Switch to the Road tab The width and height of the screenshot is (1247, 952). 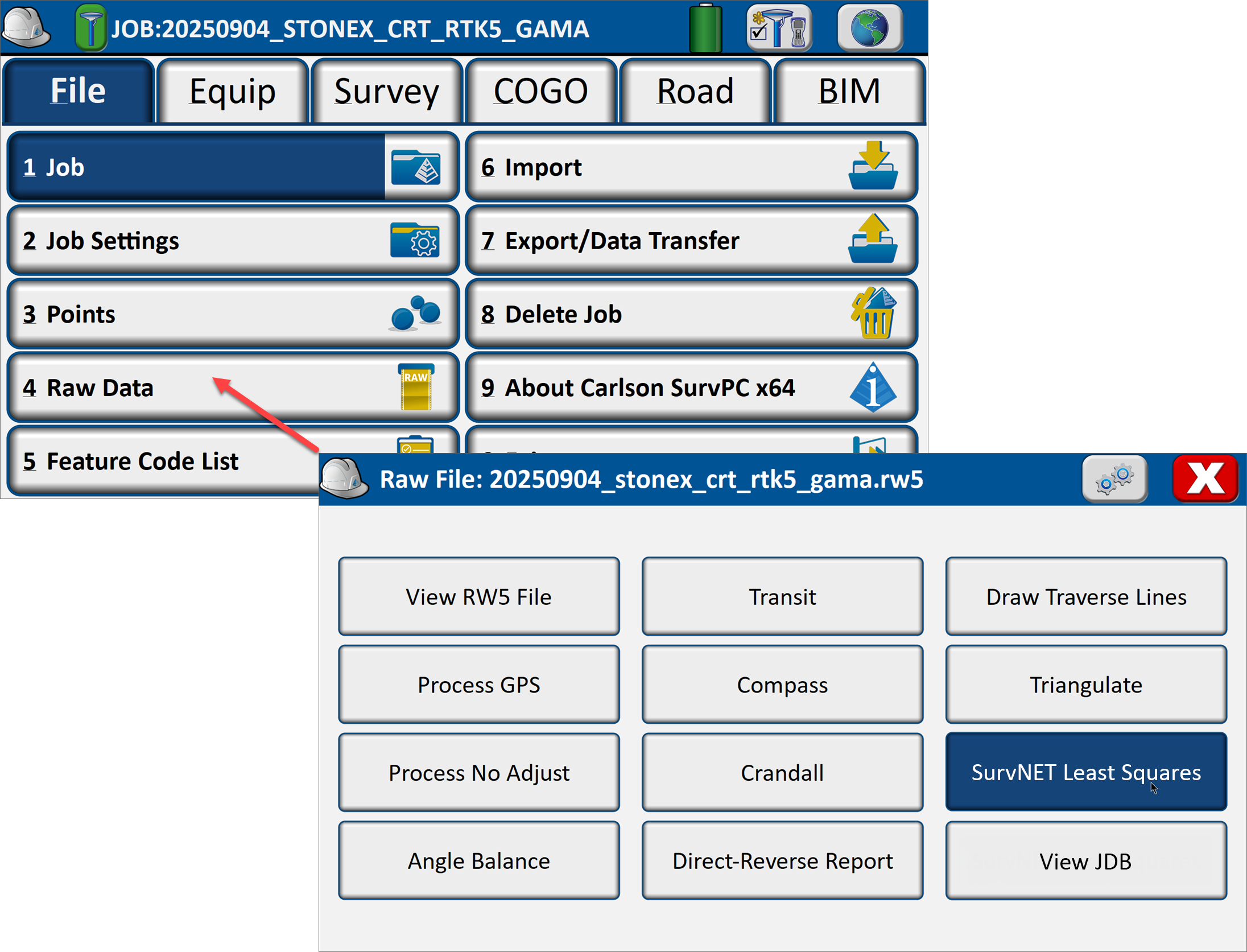pos(695,91)
